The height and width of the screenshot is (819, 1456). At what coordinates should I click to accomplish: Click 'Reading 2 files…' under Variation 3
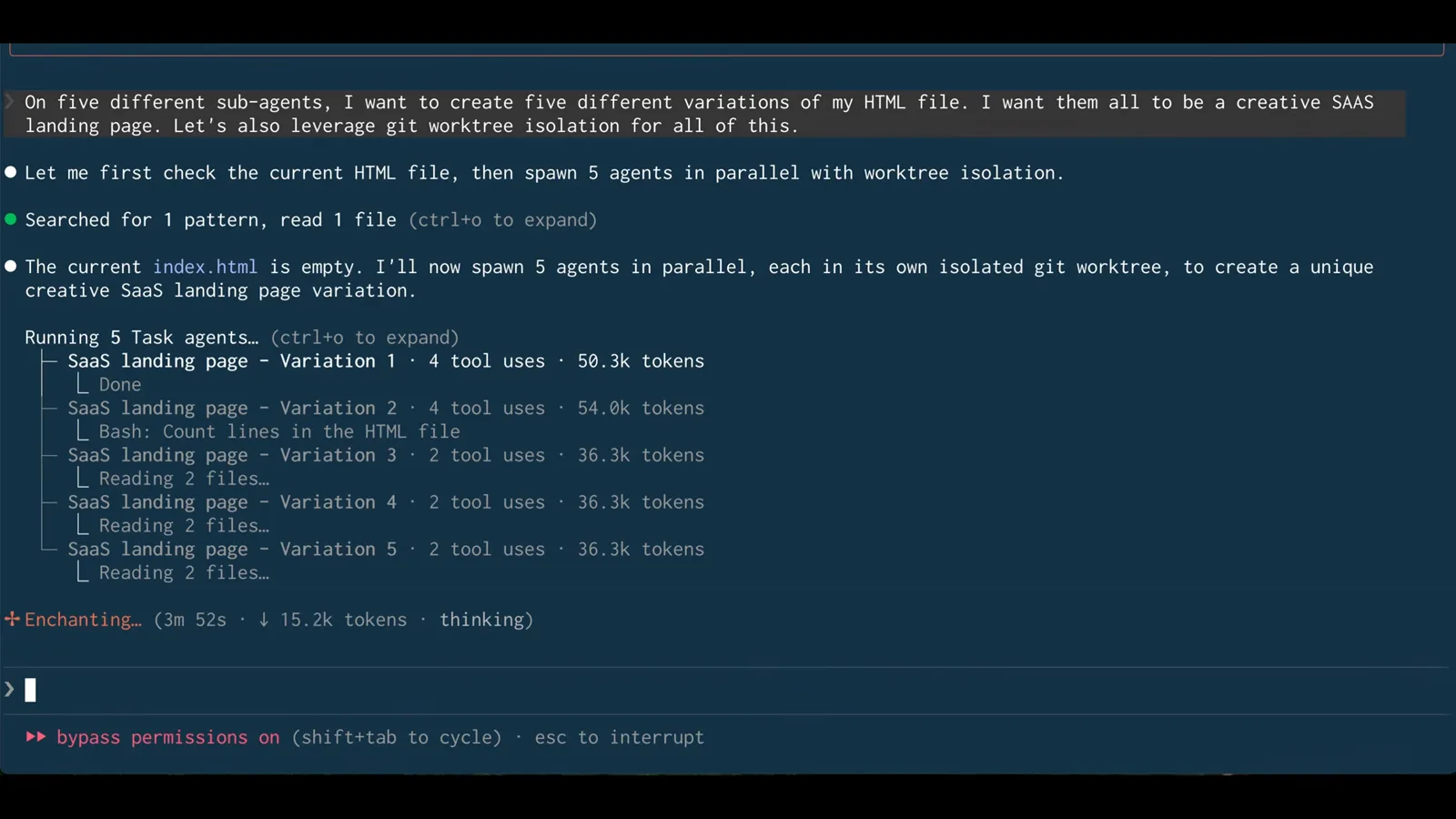pos(184,479)
